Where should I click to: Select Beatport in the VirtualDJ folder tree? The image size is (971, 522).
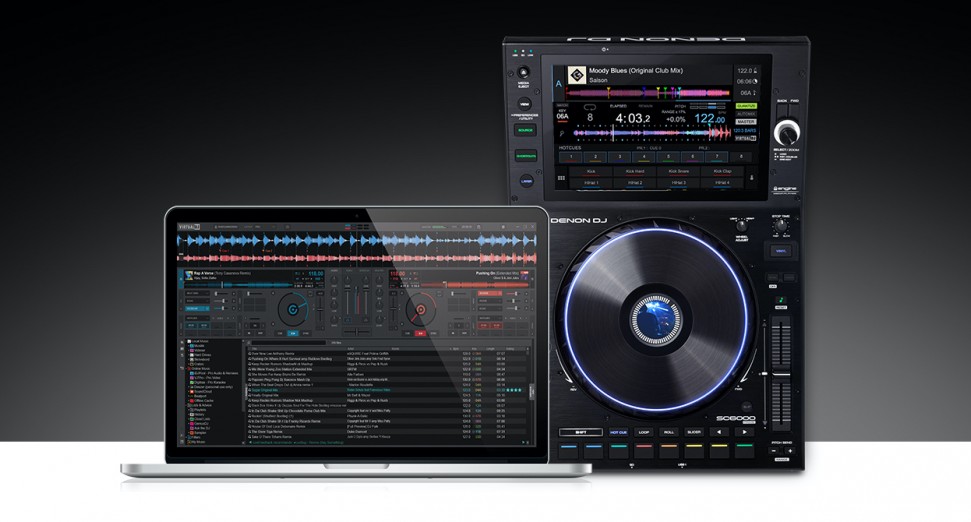[200, 396]
